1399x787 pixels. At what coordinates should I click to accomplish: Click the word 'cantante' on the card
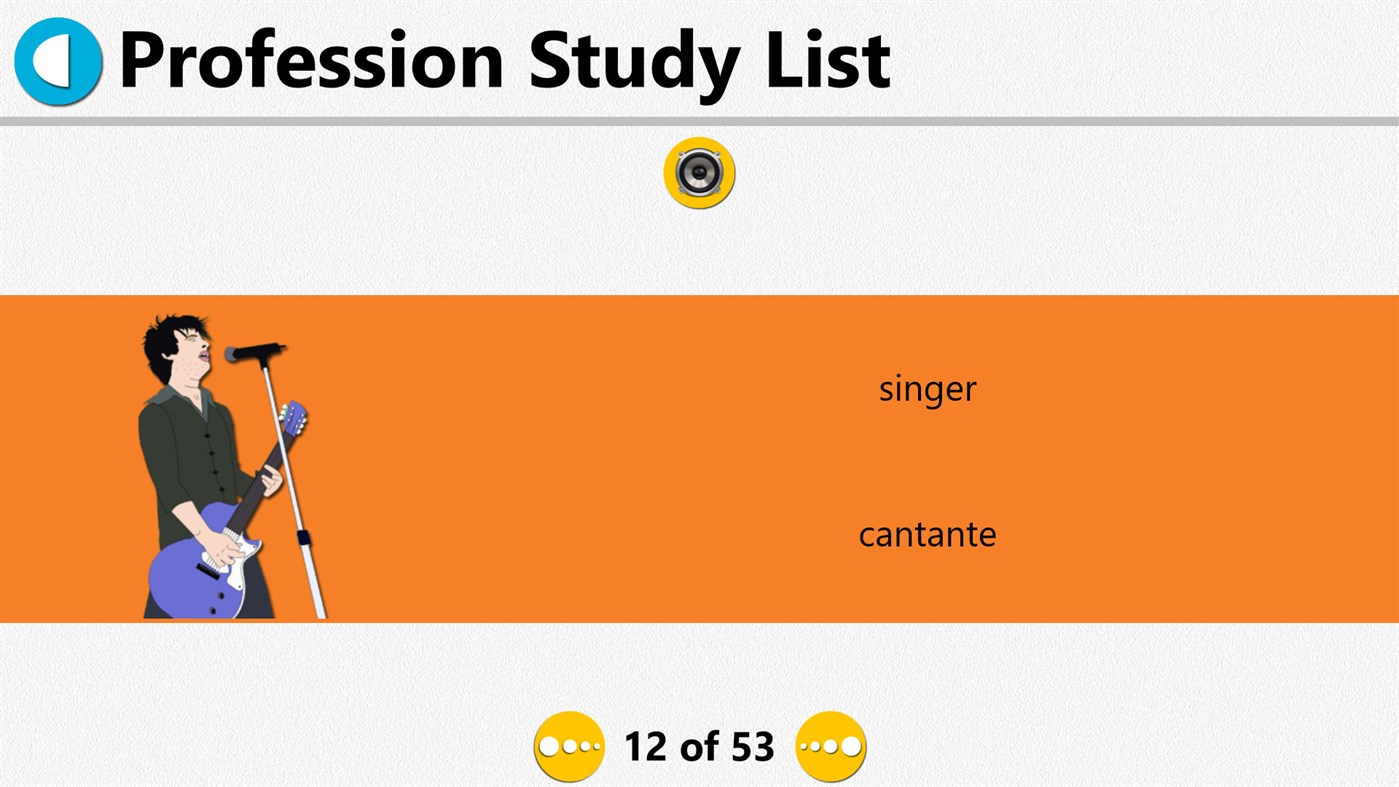click(926, 534)
